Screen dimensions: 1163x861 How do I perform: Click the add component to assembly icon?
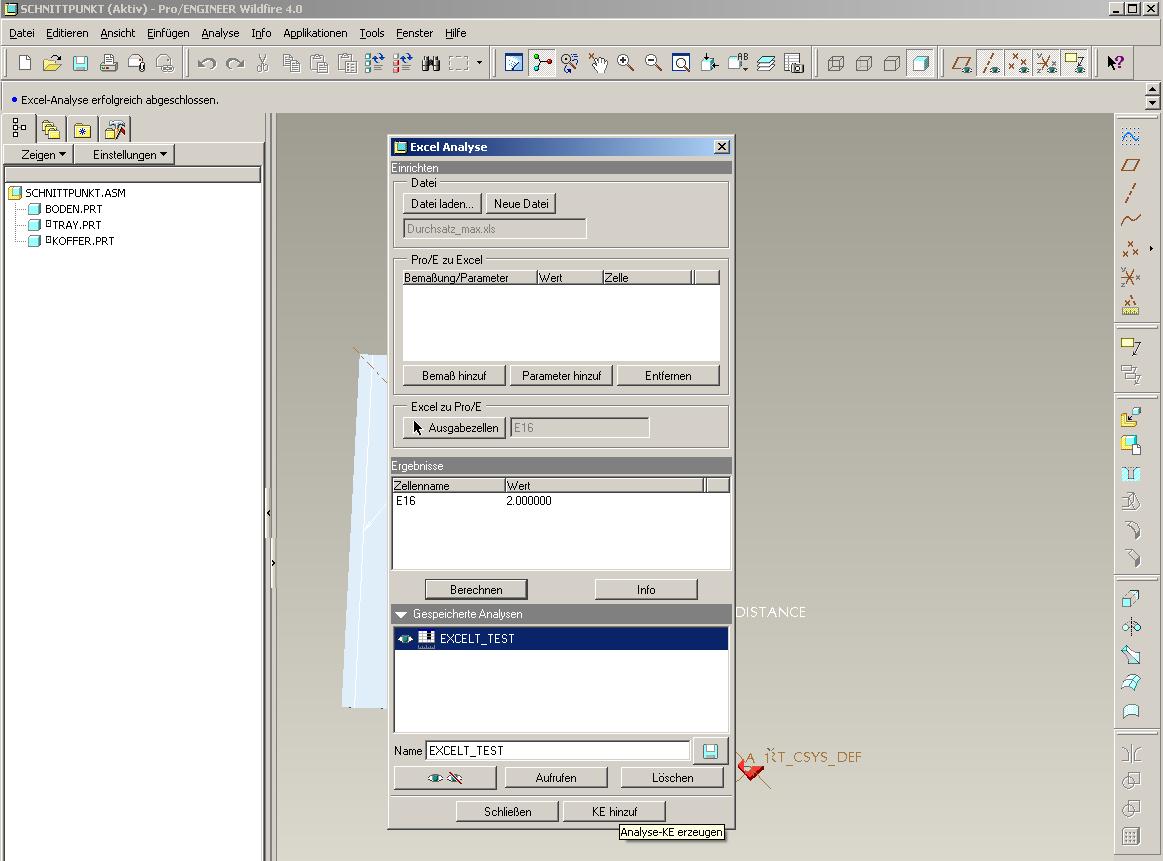click(x=1130, y=417)
